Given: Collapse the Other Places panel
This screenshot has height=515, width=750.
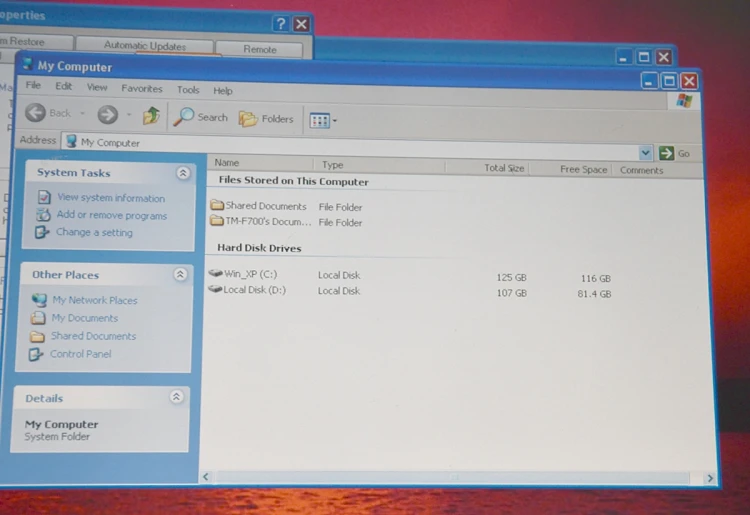Looking at the screenshot, I should (180, 274).
